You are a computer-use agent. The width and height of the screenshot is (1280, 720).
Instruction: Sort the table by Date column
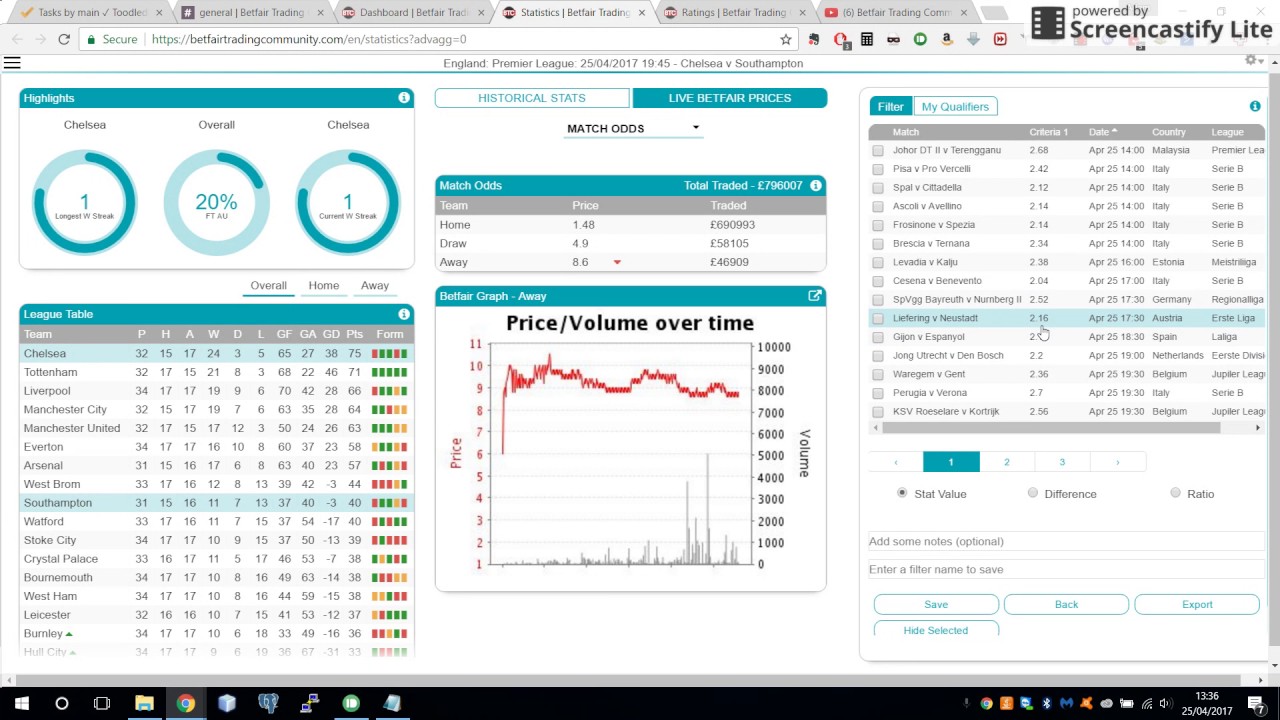coord(1099,132)
